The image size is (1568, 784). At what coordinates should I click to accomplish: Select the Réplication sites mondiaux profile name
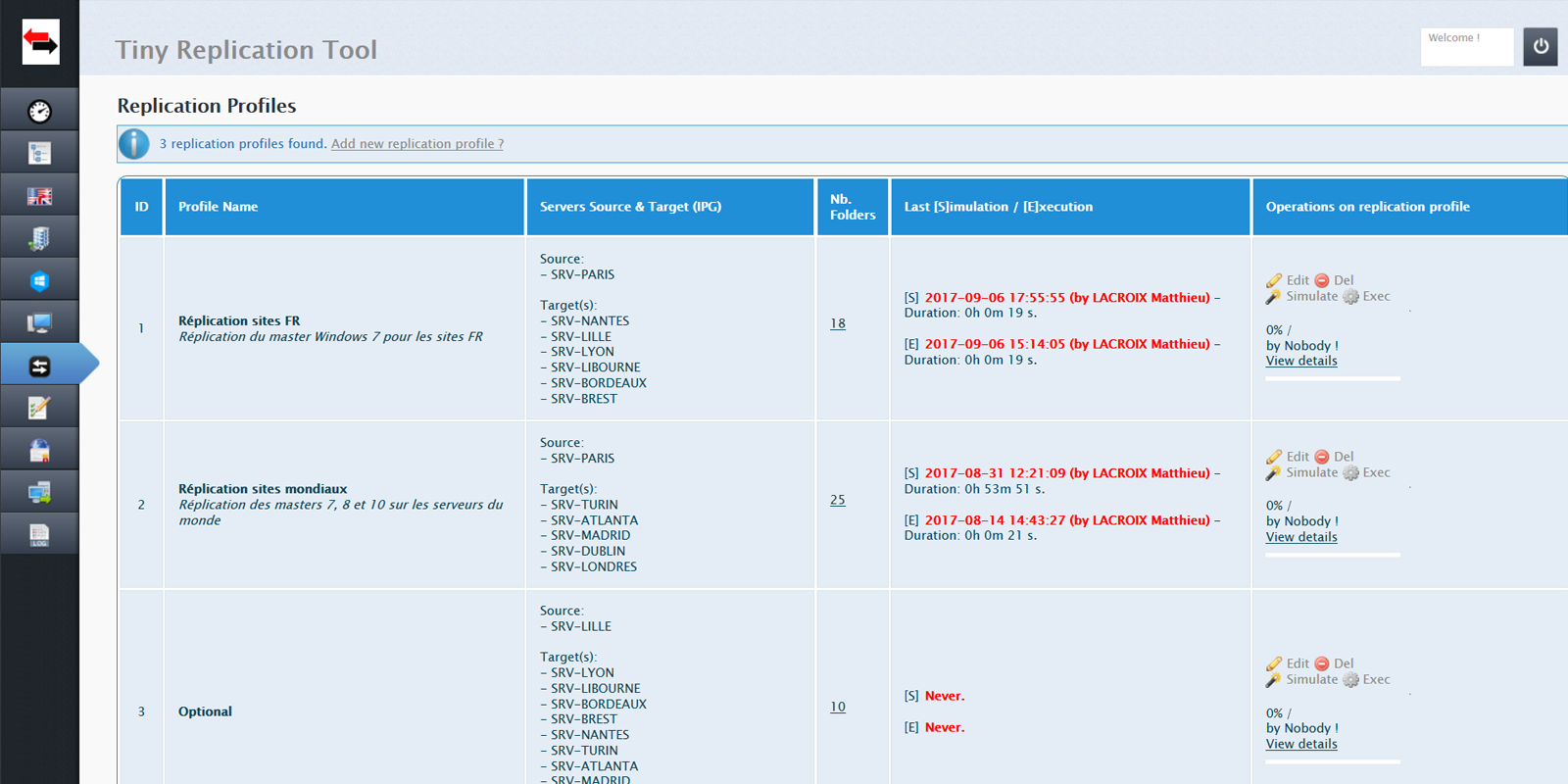[263, 489]
